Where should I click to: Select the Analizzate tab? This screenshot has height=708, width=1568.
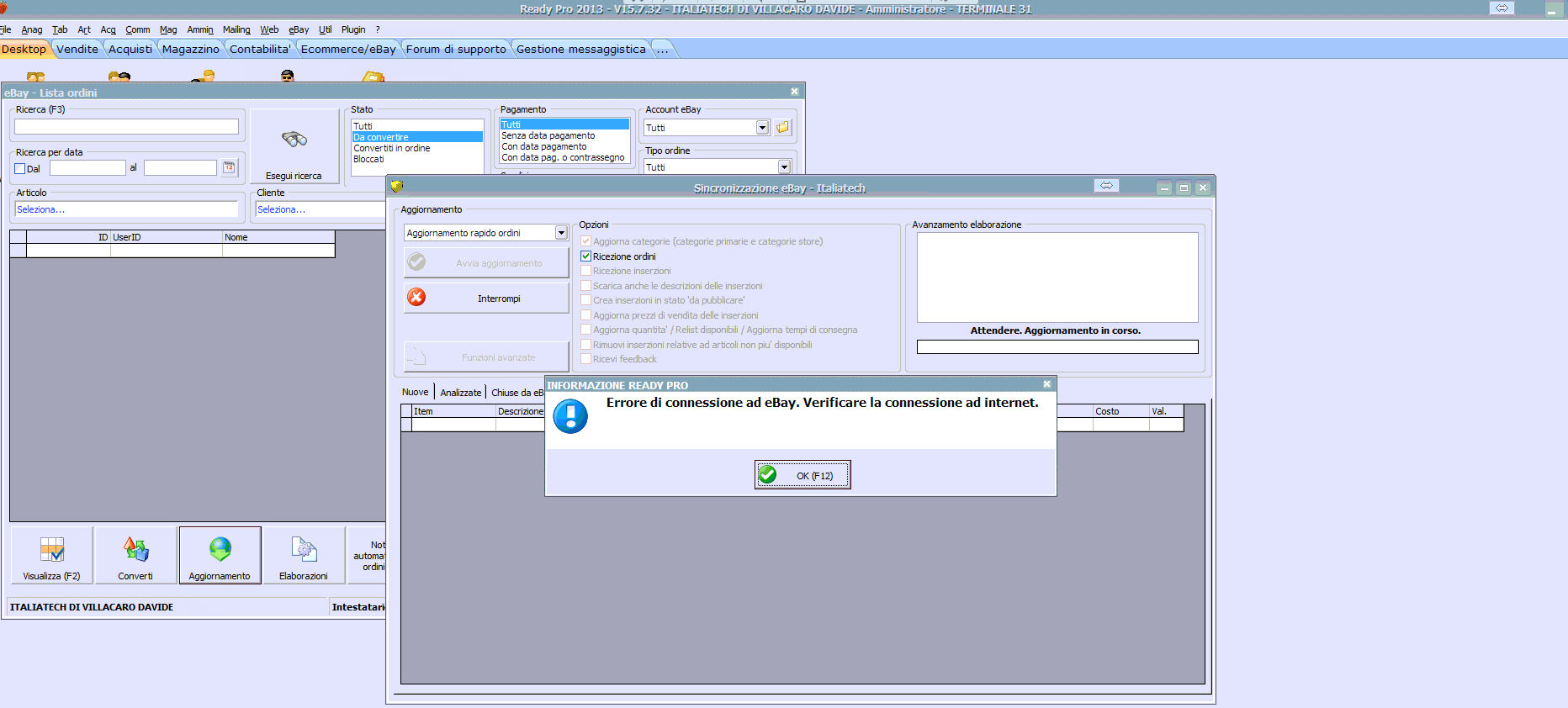[461, 393]
